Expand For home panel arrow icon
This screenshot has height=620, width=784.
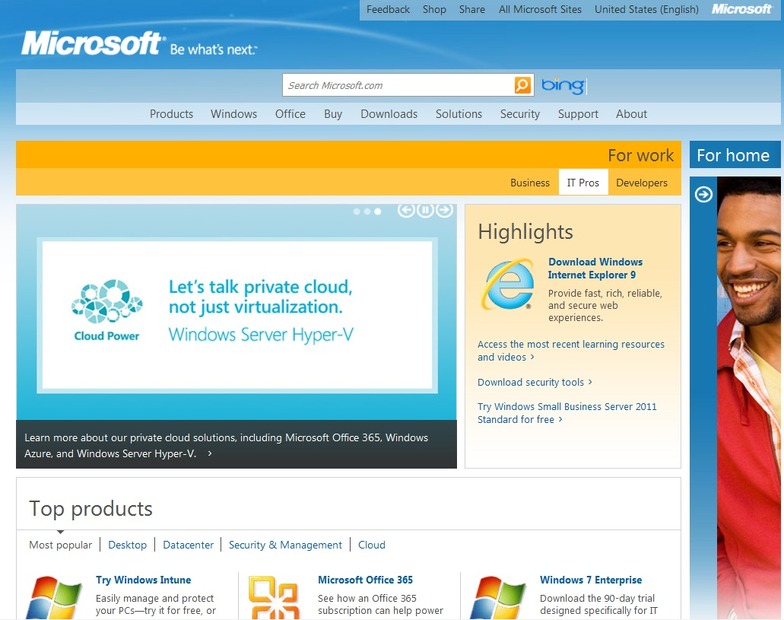pyautogui.click(x=704, y=194)
